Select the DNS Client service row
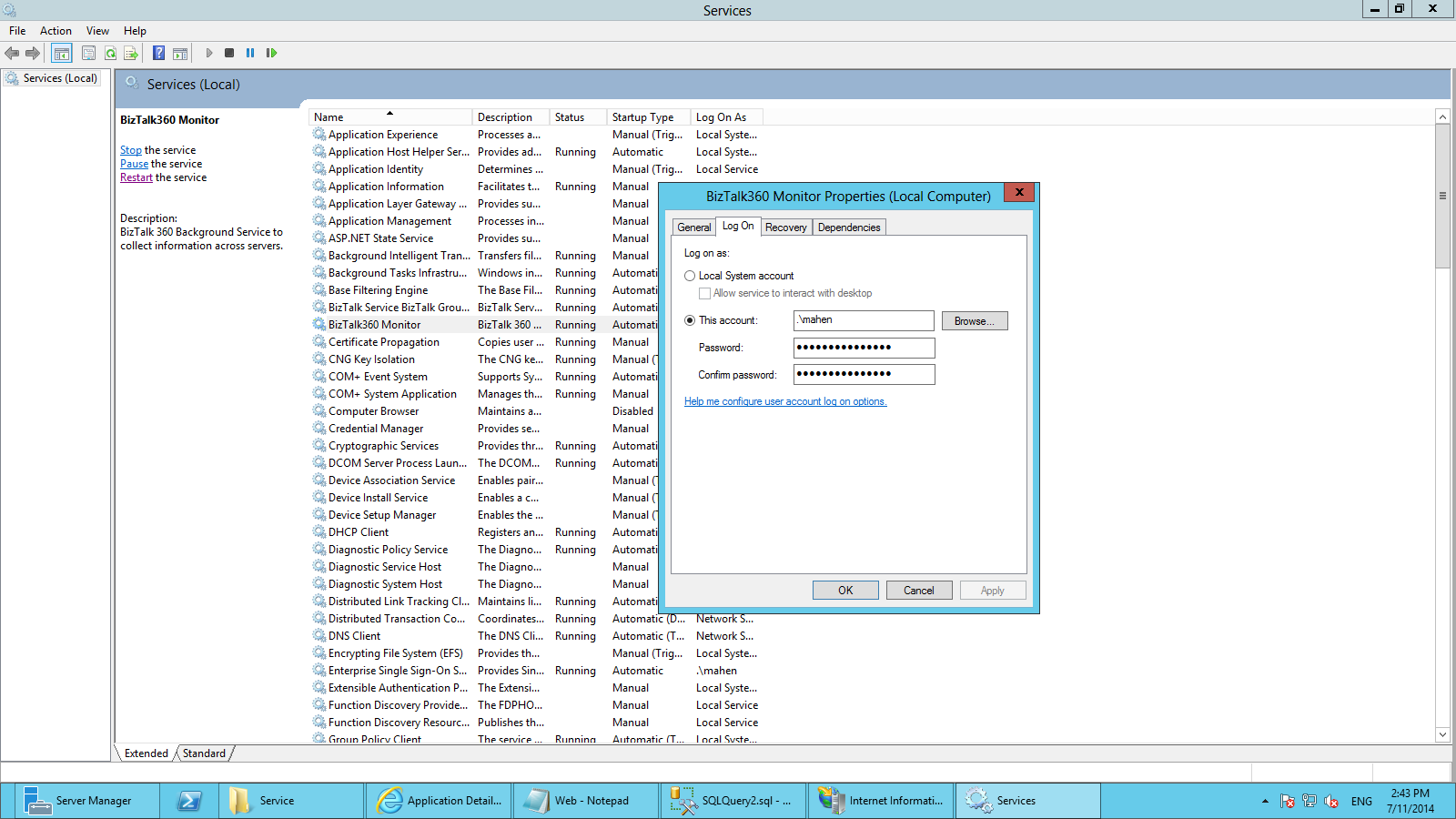 pos(537,636)
